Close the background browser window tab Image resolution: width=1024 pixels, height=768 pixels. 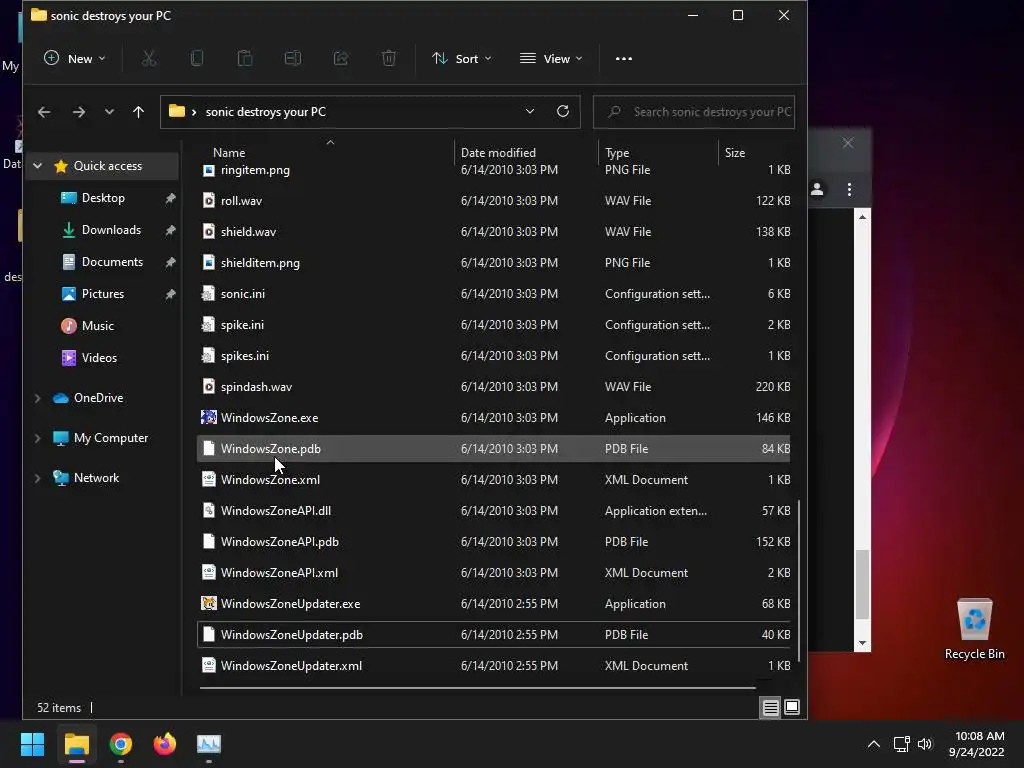tap(848, 143)
